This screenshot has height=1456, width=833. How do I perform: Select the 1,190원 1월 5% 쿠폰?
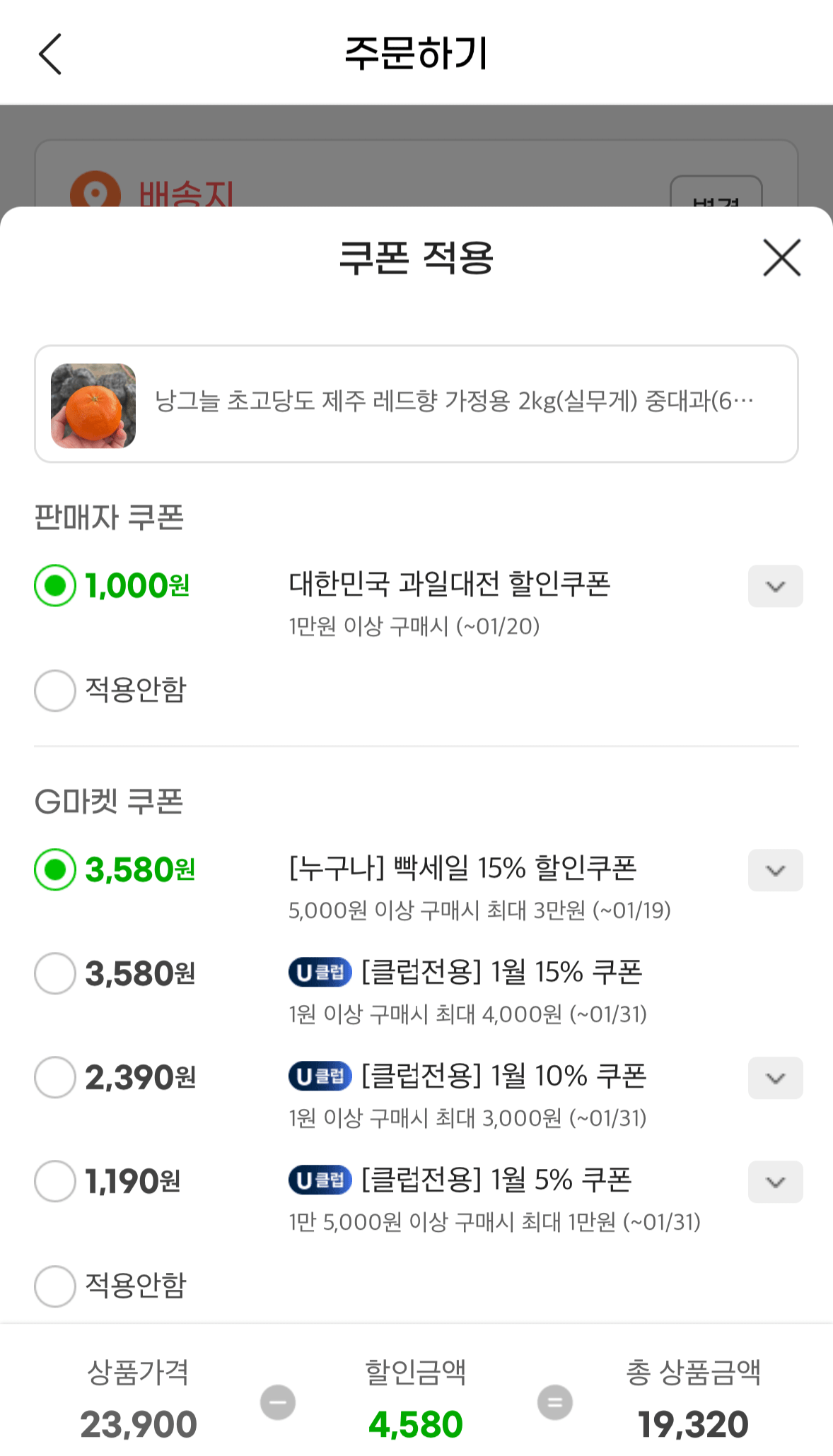click(54, 1180)
